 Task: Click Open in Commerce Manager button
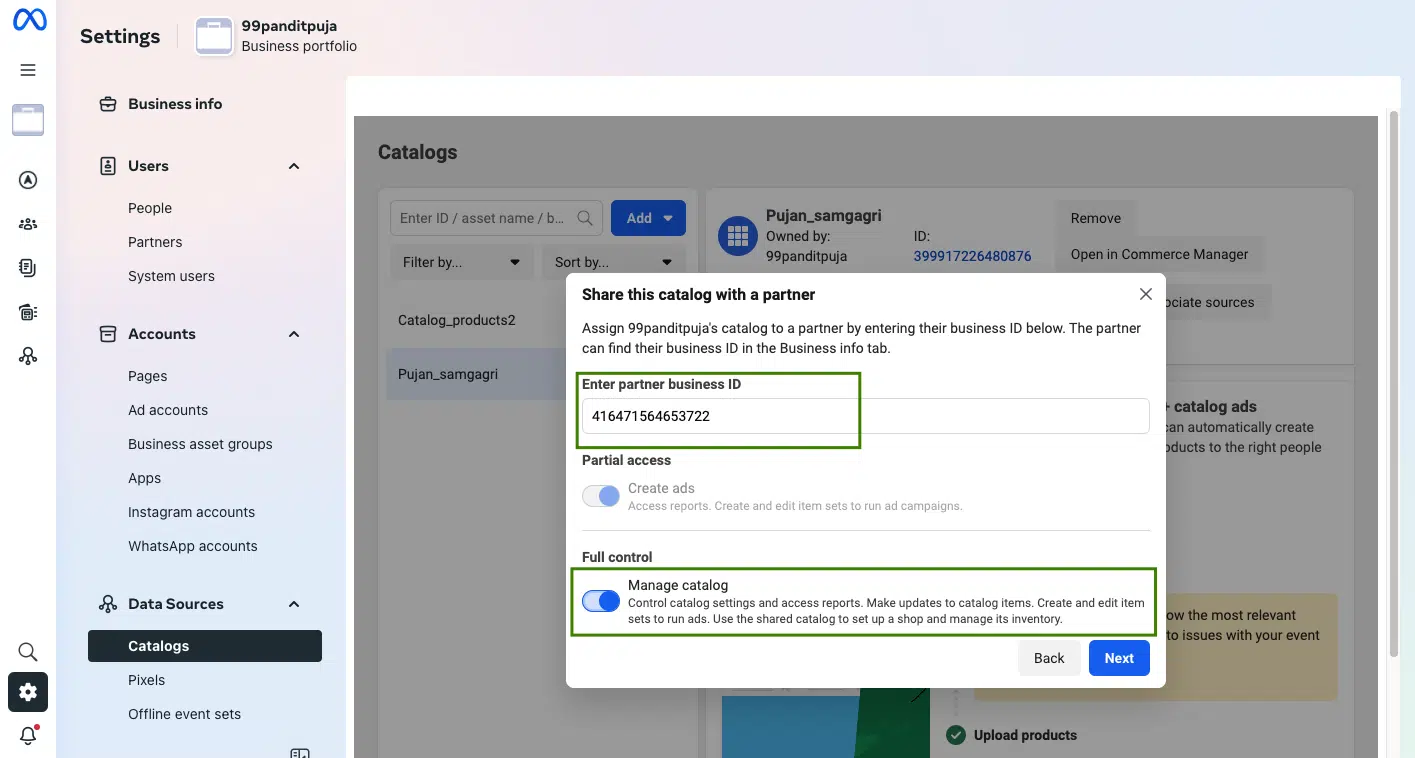pyautogui.click(x=1160, y=254)
